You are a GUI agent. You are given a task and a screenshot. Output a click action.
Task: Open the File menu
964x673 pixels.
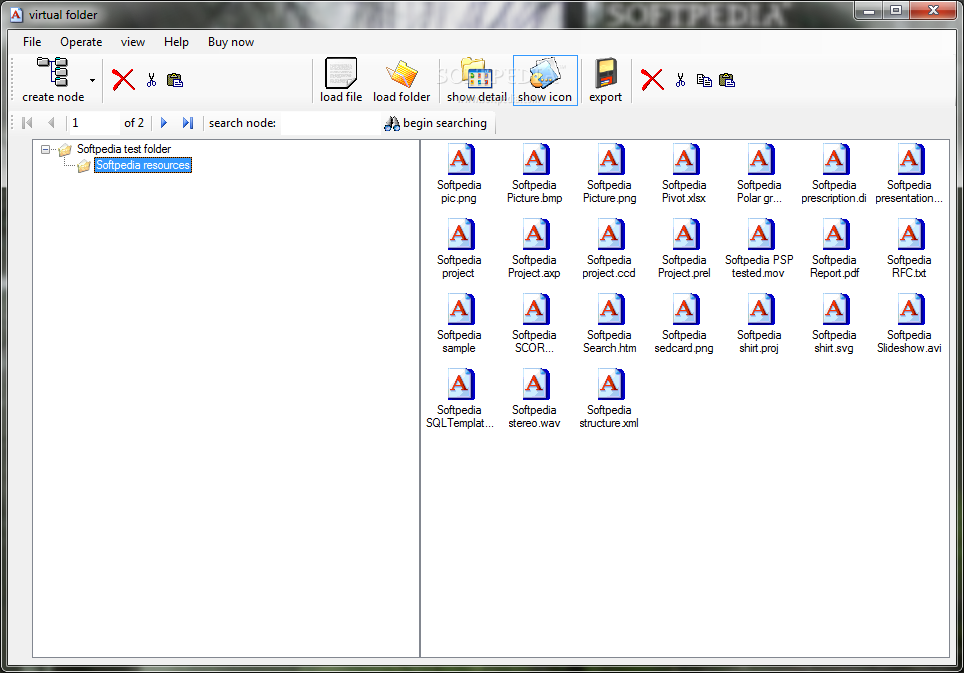[x=32, y=42]
